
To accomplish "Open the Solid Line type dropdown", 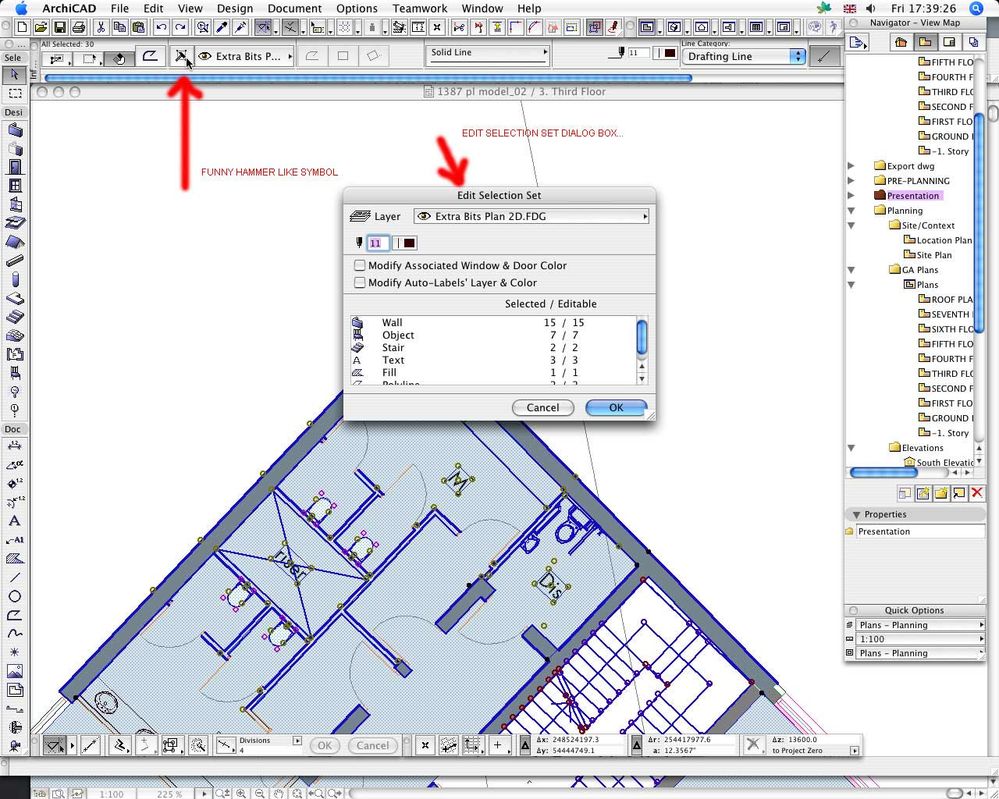I will pyautogui.click(x=489, y=53).
